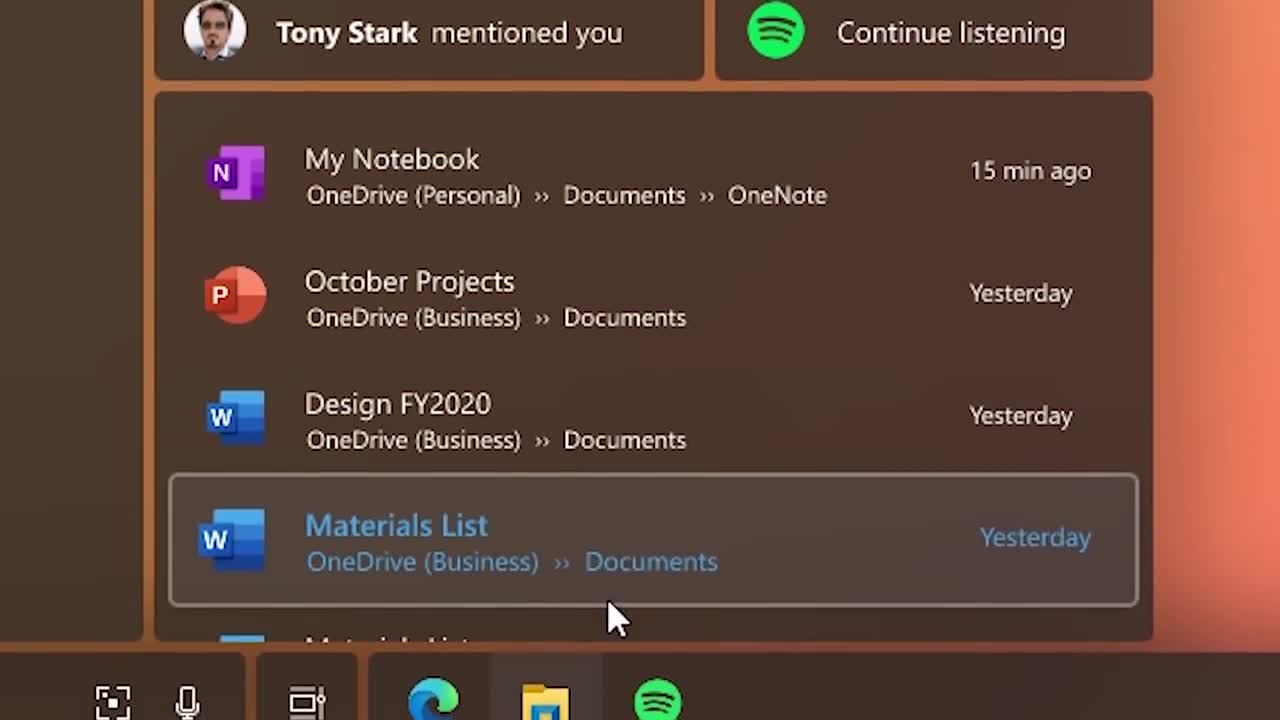Open the Continue listening card
The height and width of the screenshot is (720, 1280).
pos(934,38)
